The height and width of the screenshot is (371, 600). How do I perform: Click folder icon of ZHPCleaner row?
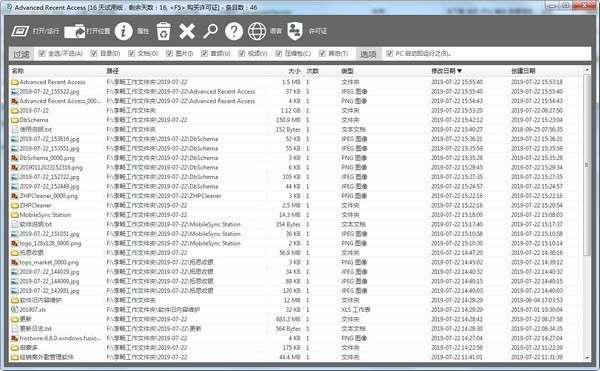(15, 205)
